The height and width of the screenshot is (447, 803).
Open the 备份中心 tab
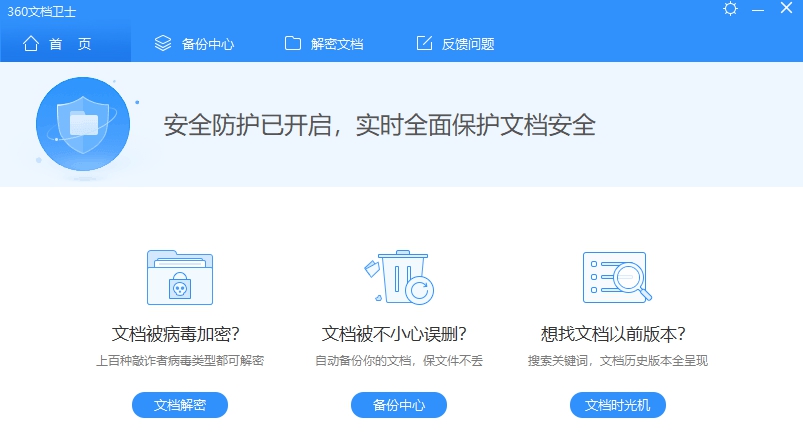pyautogui.click(x=194, y=44)
